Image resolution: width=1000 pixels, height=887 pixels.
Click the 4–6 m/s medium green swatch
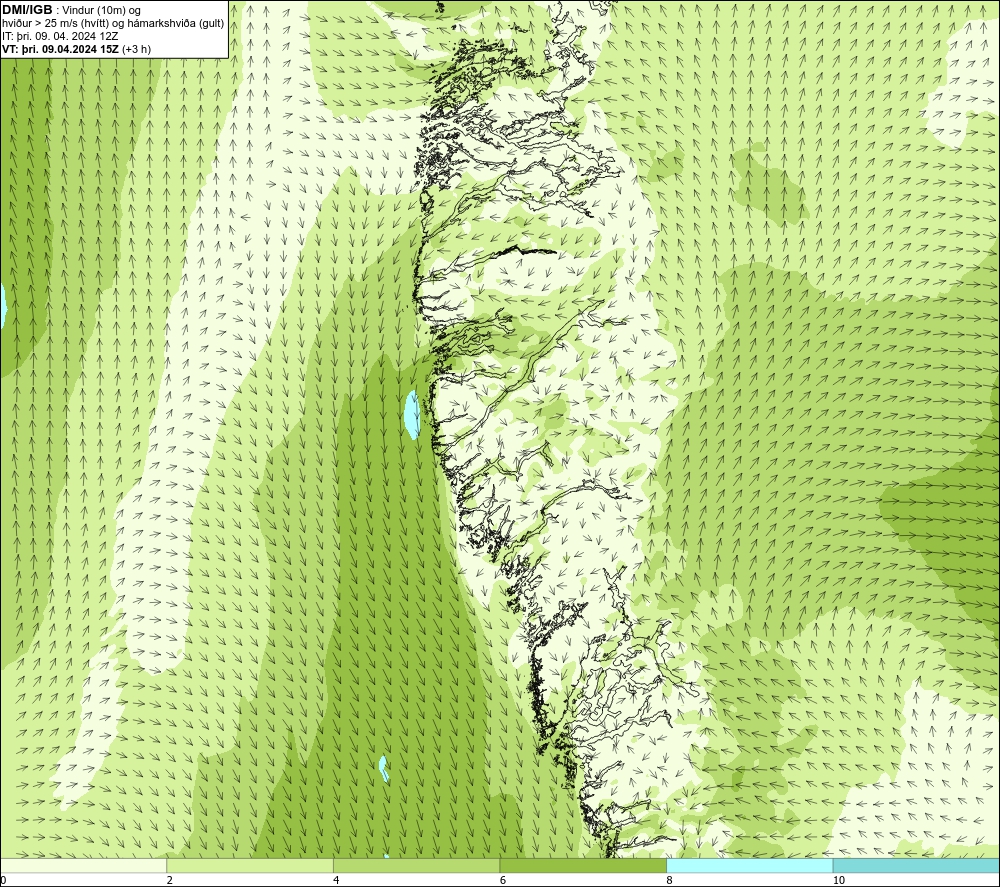pos(416,865)
